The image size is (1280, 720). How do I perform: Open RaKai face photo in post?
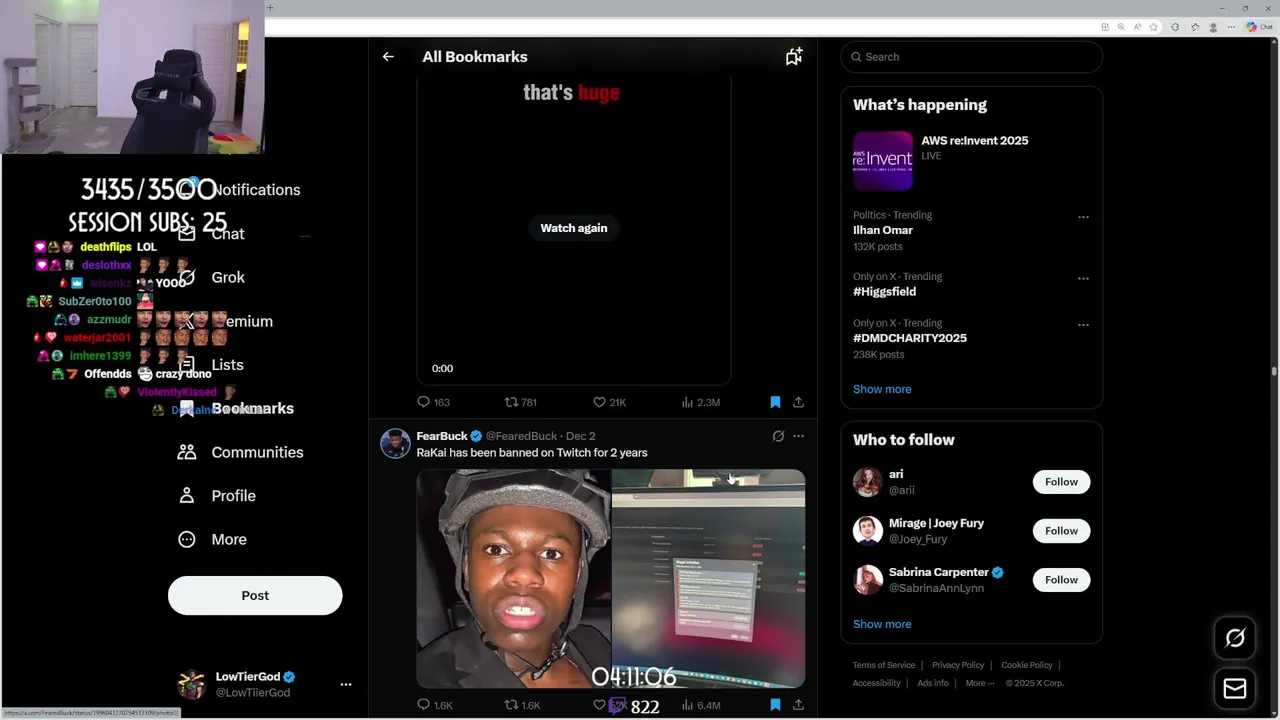click(x=513, y=579)
